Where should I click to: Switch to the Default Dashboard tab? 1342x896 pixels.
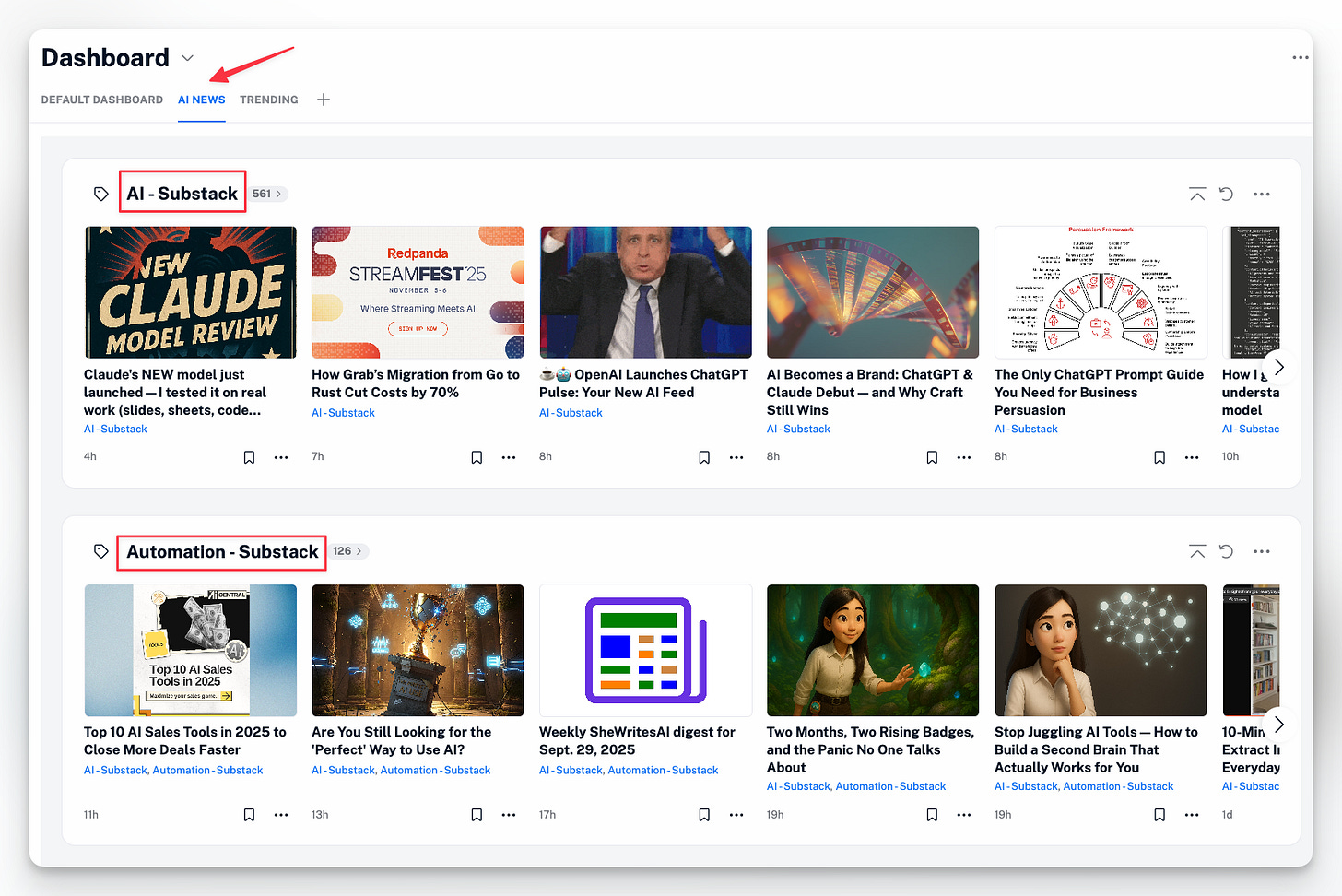[x=102, y=100]
